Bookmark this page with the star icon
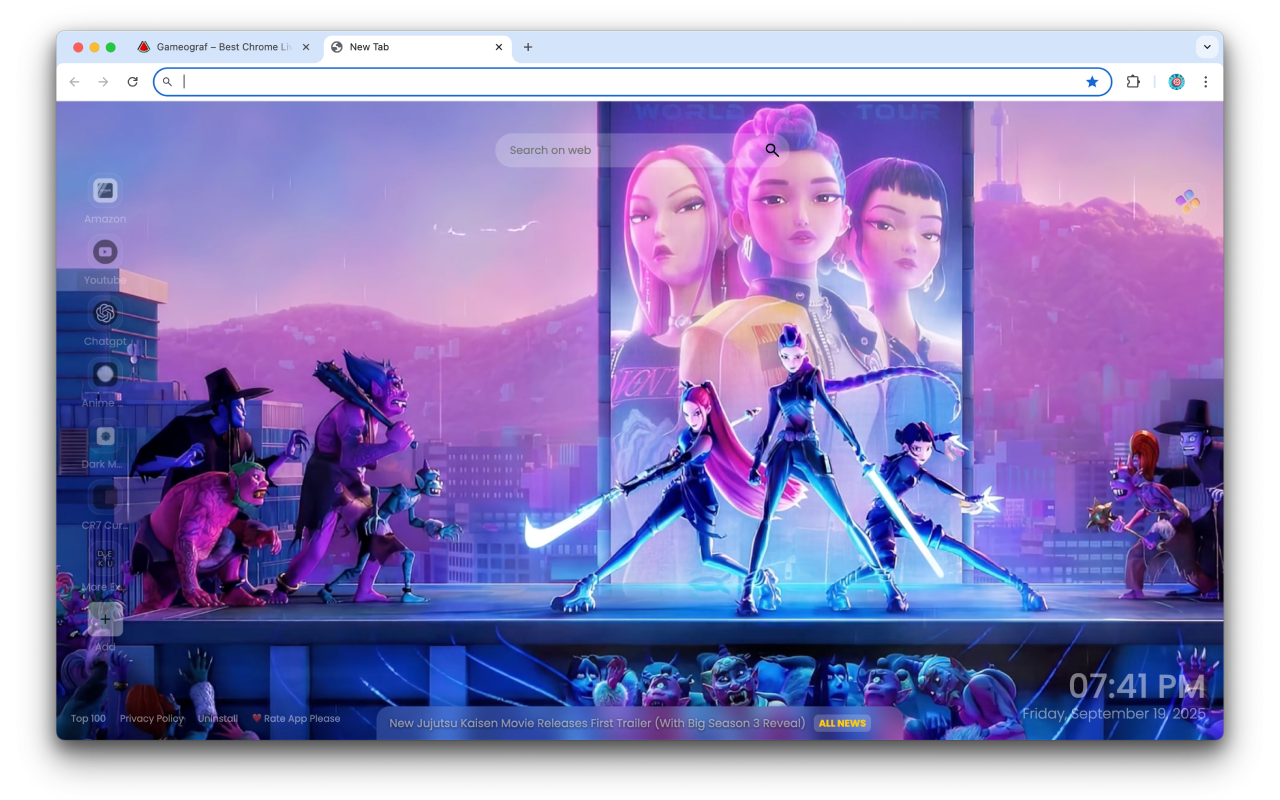This screenshot has height=800, width=1280. [1092, 82]
